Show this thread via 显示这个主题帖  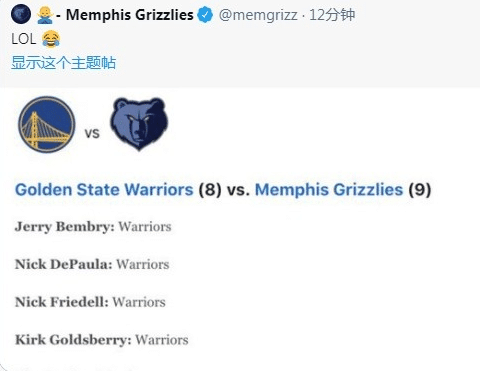tap(63, 63)
